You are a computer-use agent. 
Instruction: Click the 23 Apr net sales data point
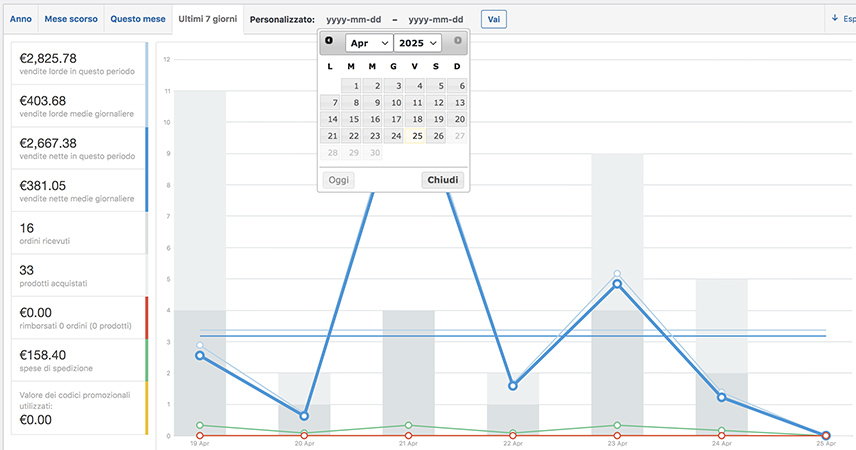point(617,284)
